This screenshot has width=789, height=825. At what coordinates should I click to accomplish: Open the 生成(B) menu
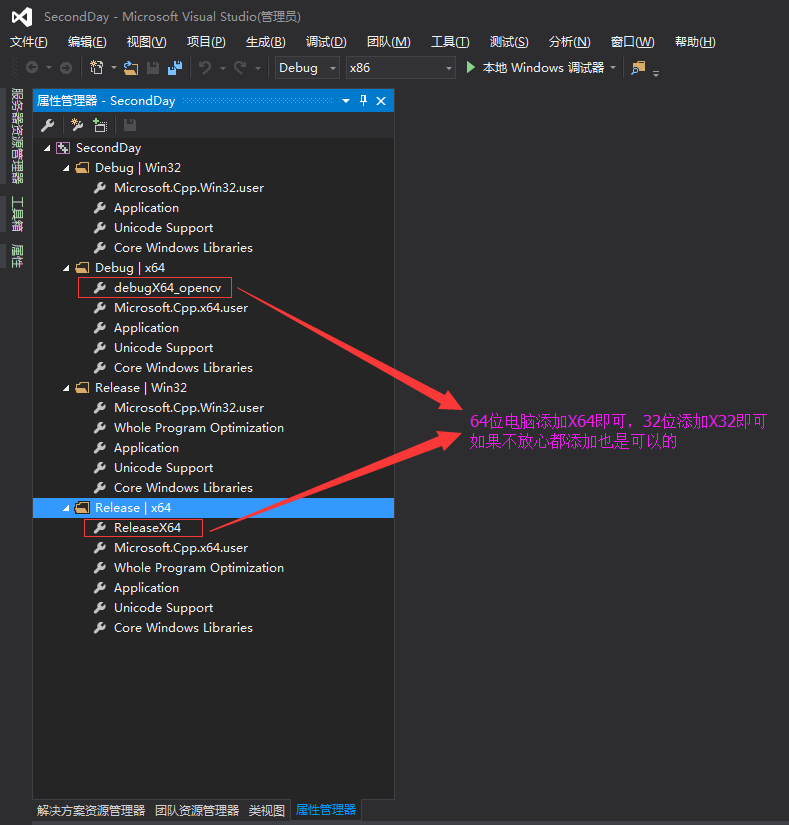pyautogui.click(x=266, y=42)
